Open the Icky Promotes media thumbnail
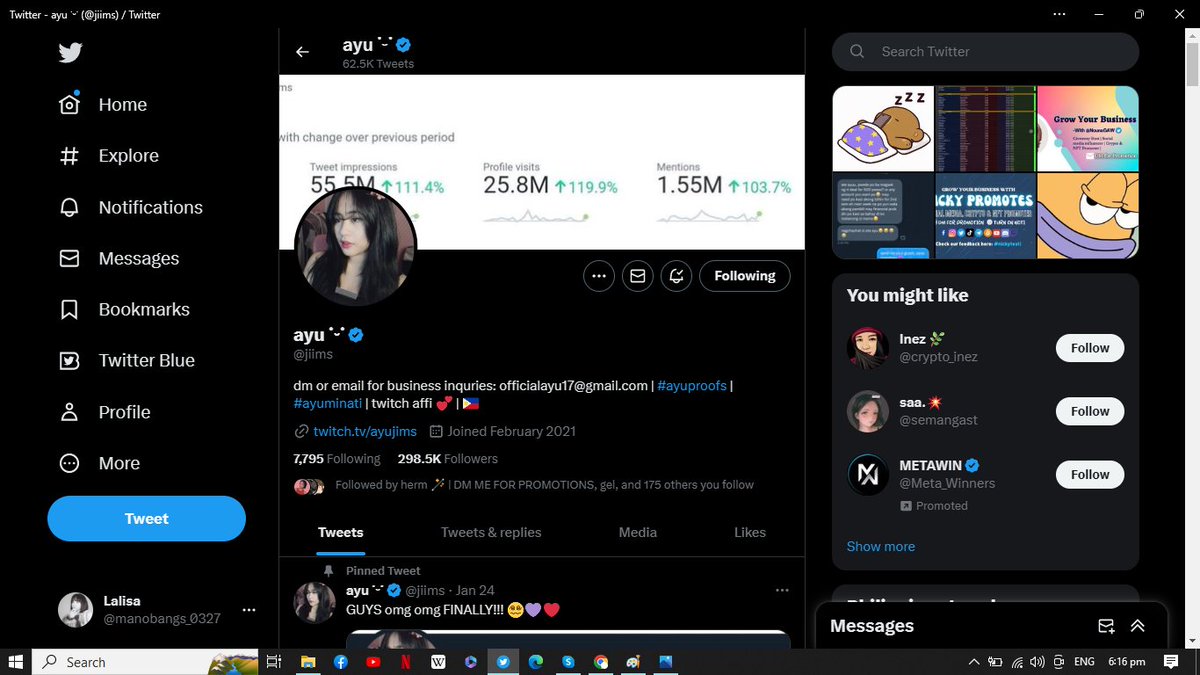This screenshot has height=675, width=1200. [985, 215]
